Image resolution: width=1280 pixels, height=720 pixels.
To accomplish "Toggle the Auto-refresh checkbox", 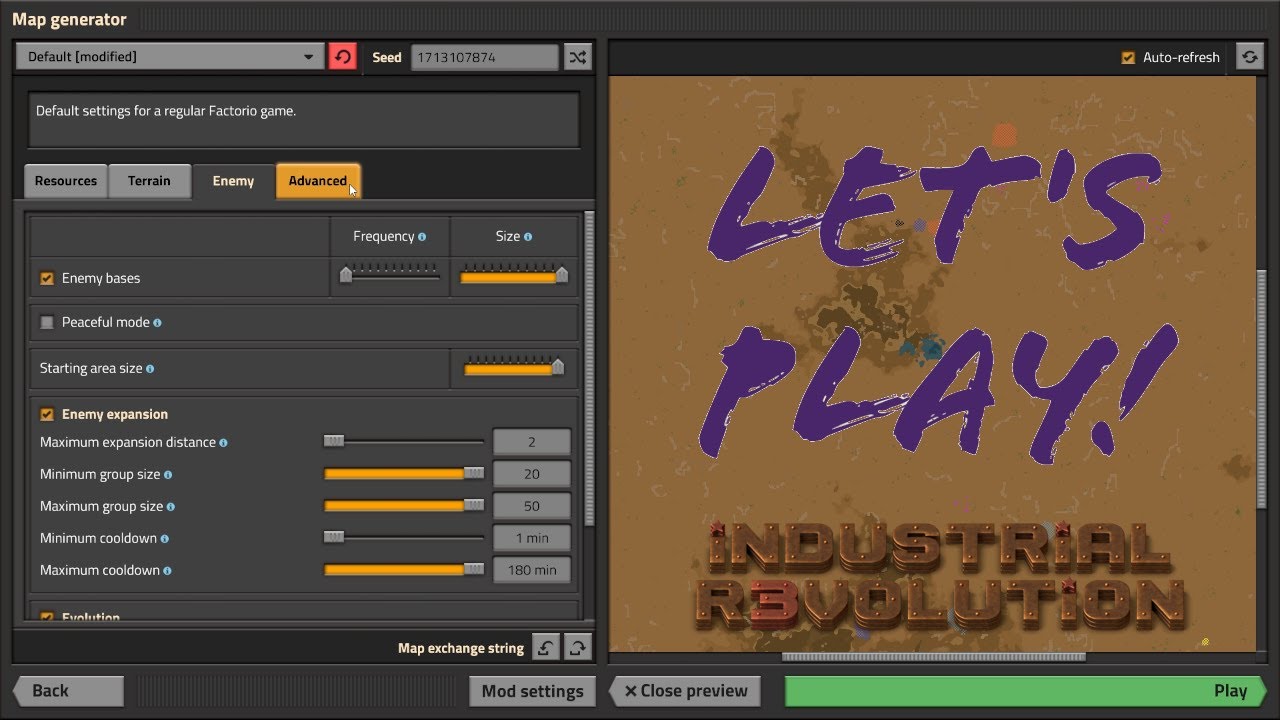I will tap(1128, 58).
